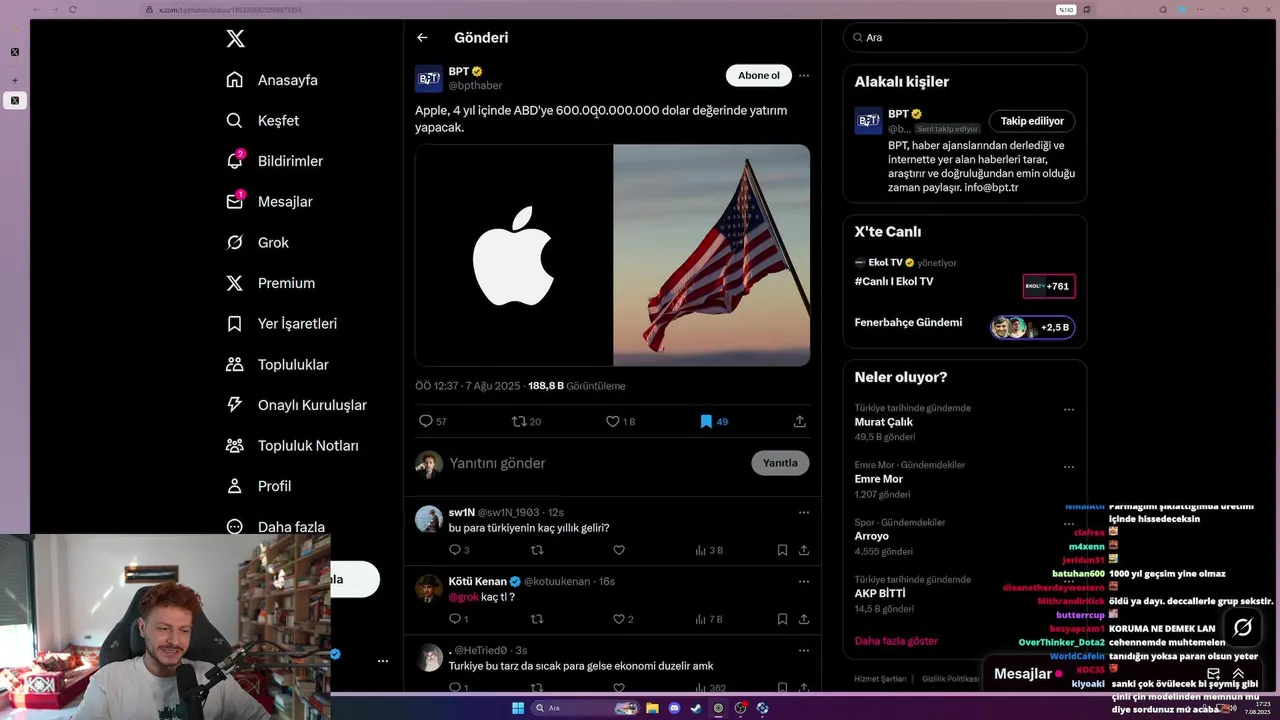This screenshot has width=1280, height=720.
Task: Open the floating Grok button
Action: [1243, 628]
